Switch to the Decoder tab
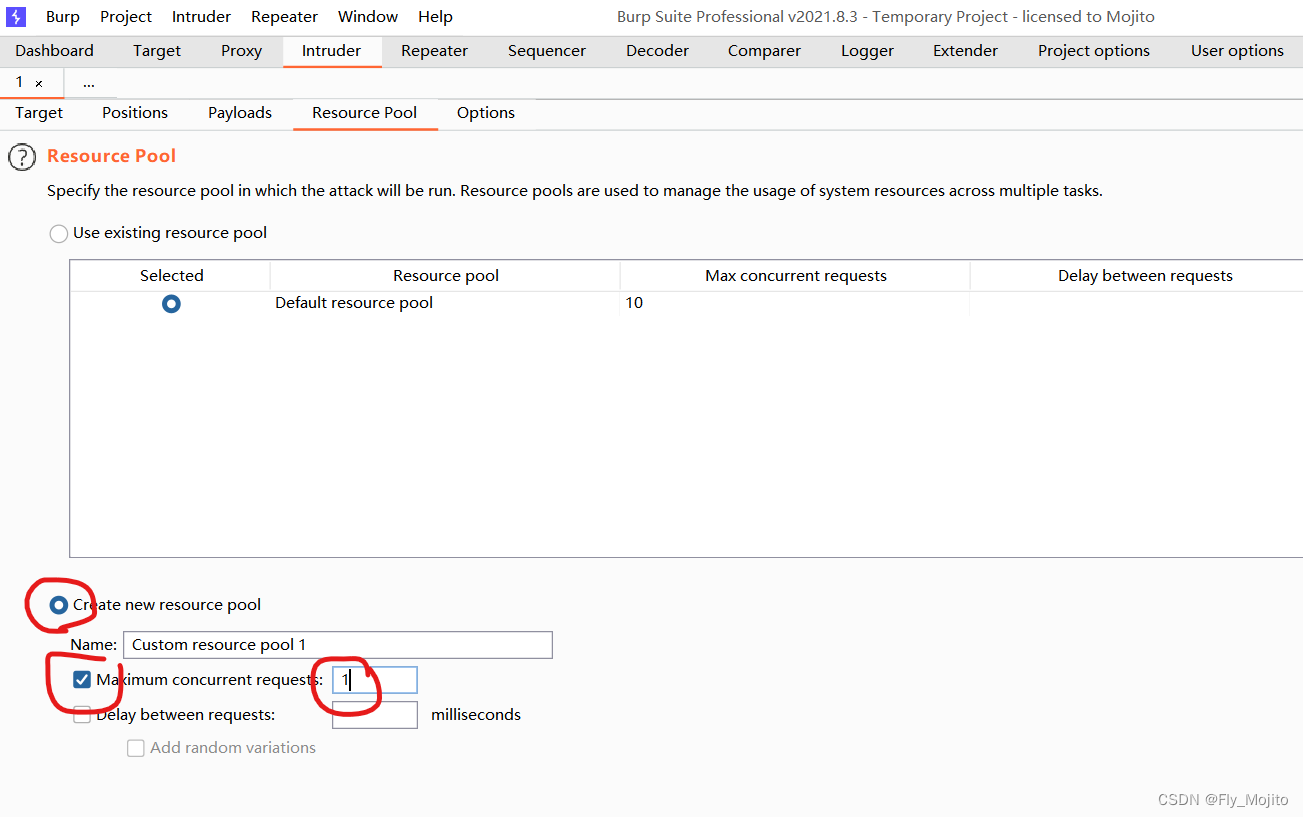This screenshot has width=1303, height=817. [x=657, y=51]
